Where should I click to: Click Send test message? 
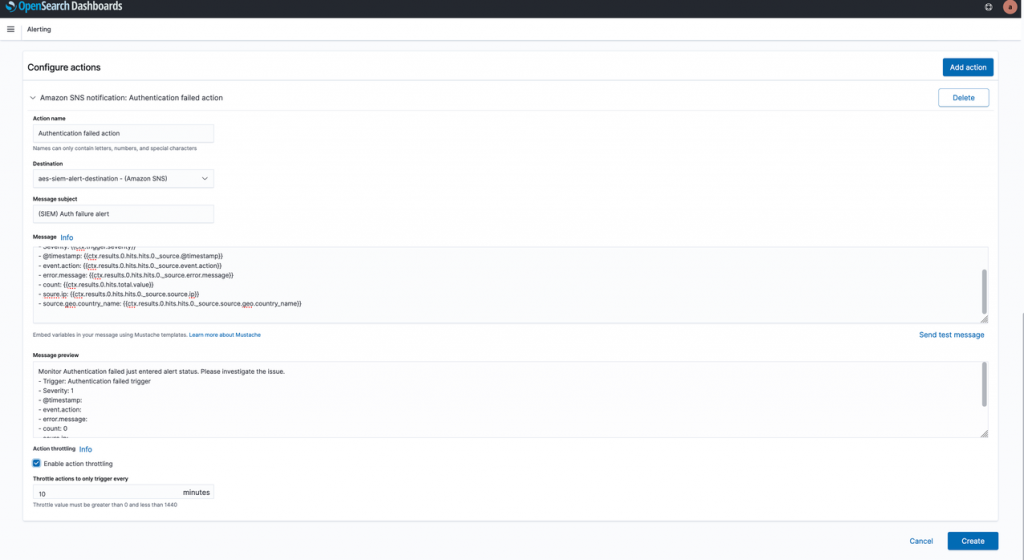(951, 335)
